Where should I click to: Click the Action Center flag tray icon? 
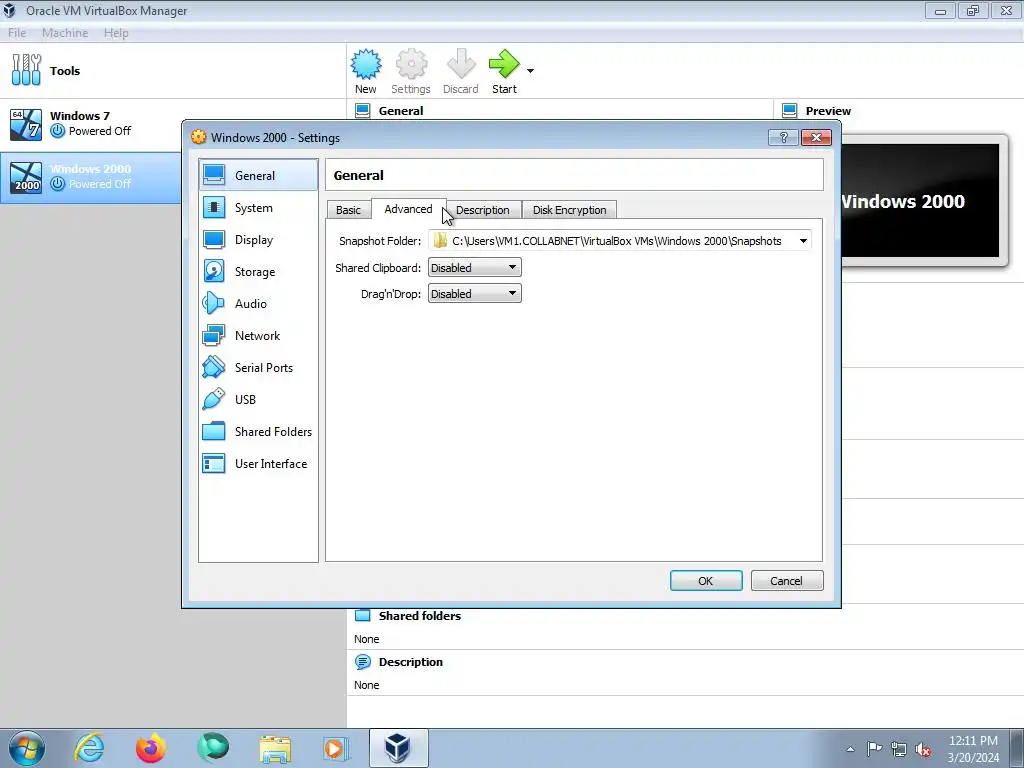click(x=874, y=749)
